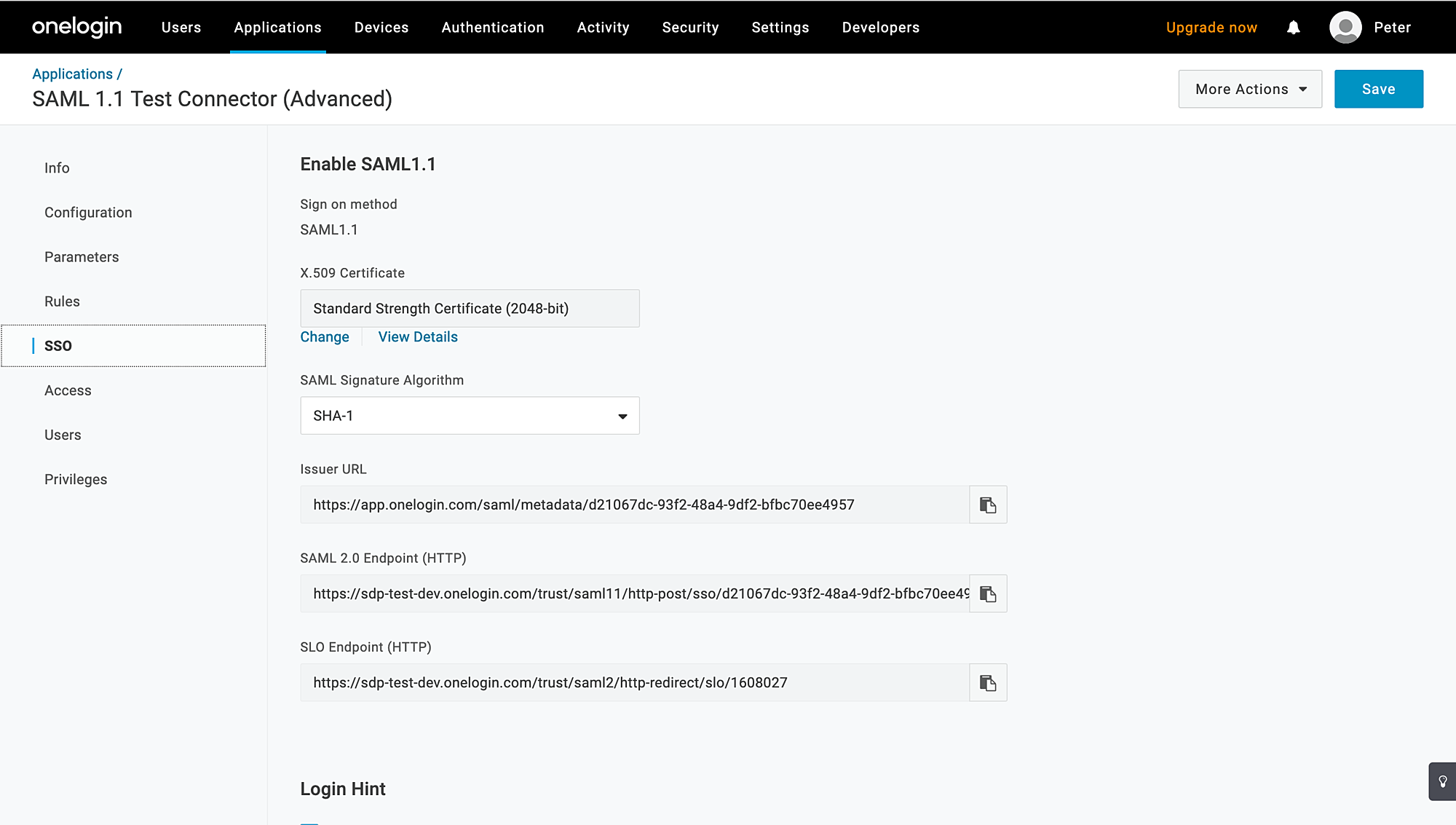
Task: Expand the More Actions menu
Action: pos(1250,89)
